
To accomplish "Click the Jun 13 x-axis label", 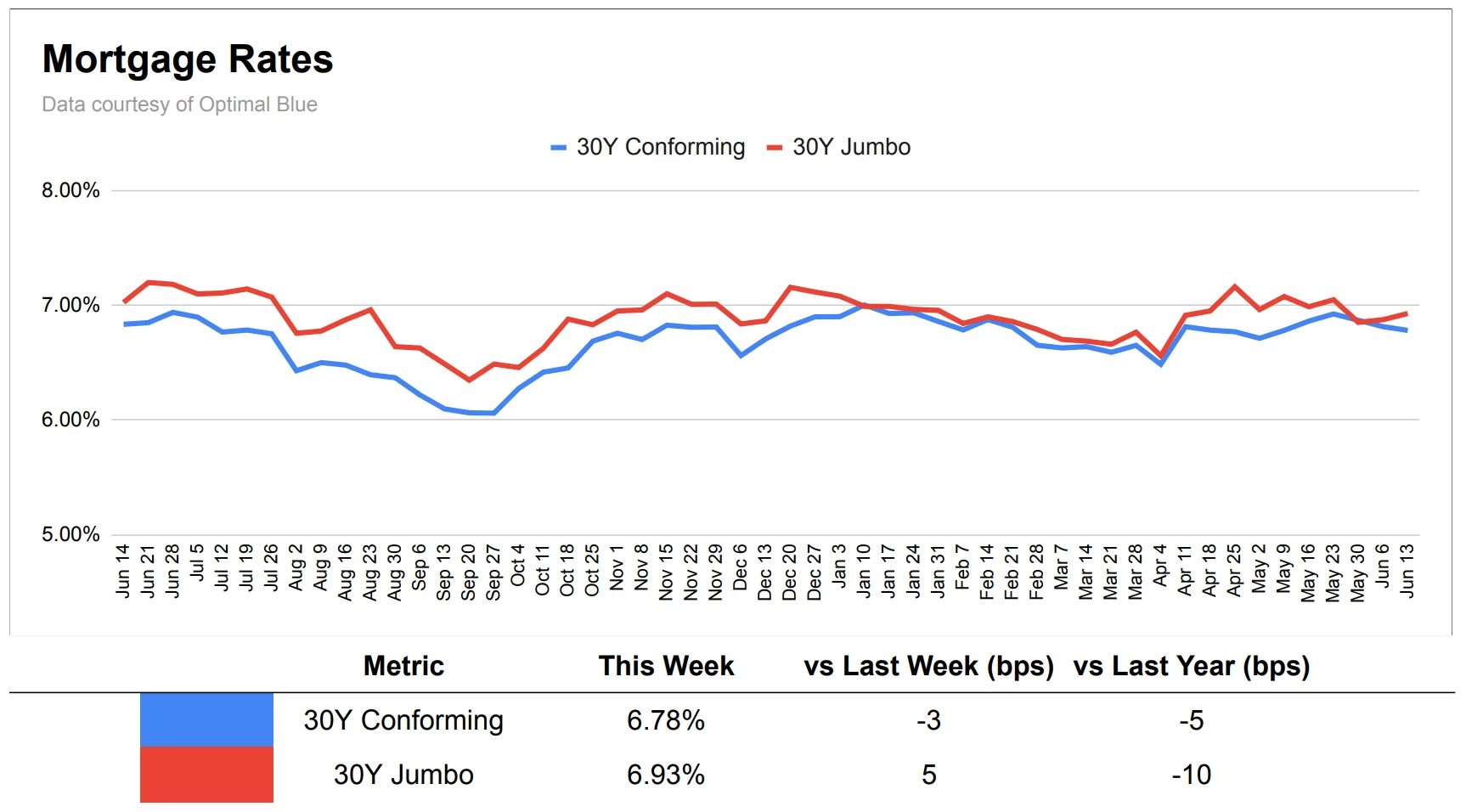I will [x=1407, y=572].
